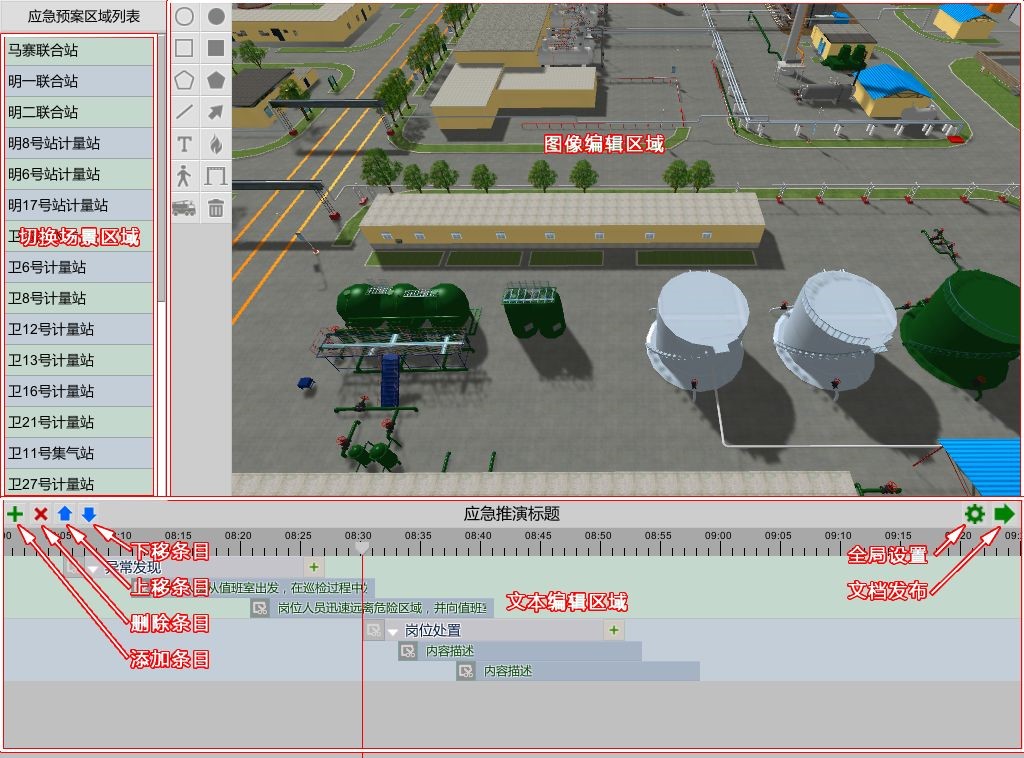Image resolution: width=1024 pixels, height=758 pixels.
Task: Collapse the 异常发现 timeline group
Action: pos(93,568)
